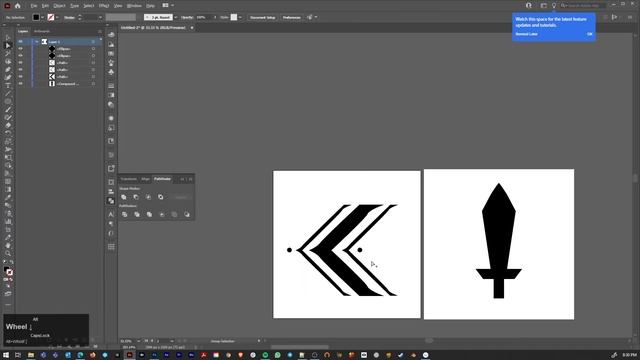
Task: Select the Pen tool in toolbar
Action: coord(8,69)
